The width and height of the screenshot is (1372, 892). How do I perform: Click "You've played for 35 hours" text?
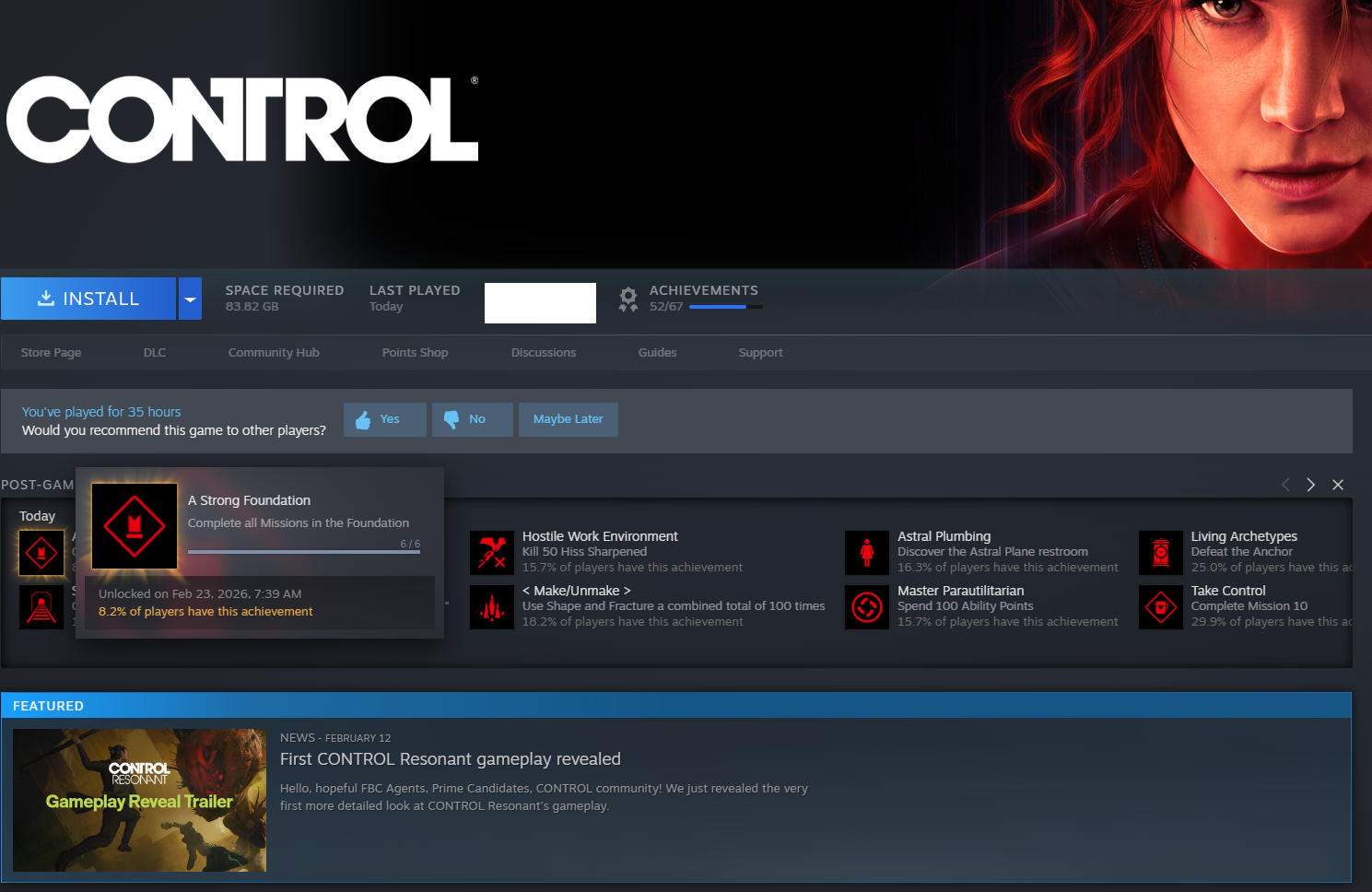(101, 412)
